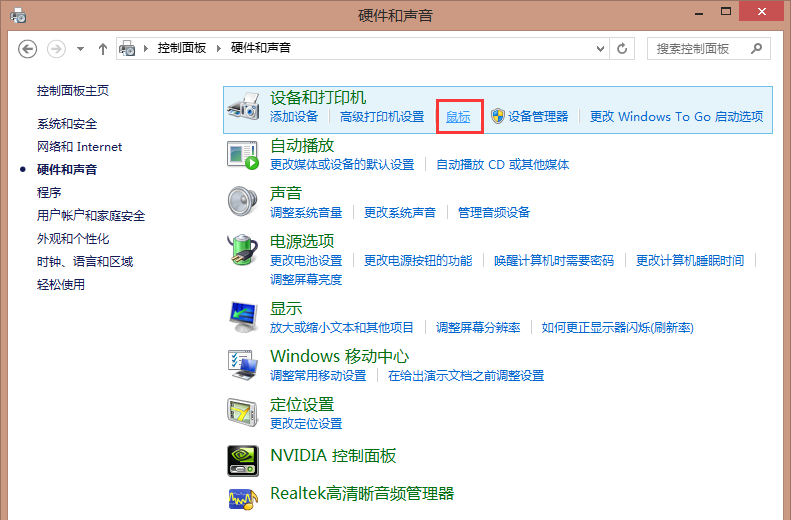
Task: Select 网络和 Internet in sidebar
Action: [x=79, y=146]
